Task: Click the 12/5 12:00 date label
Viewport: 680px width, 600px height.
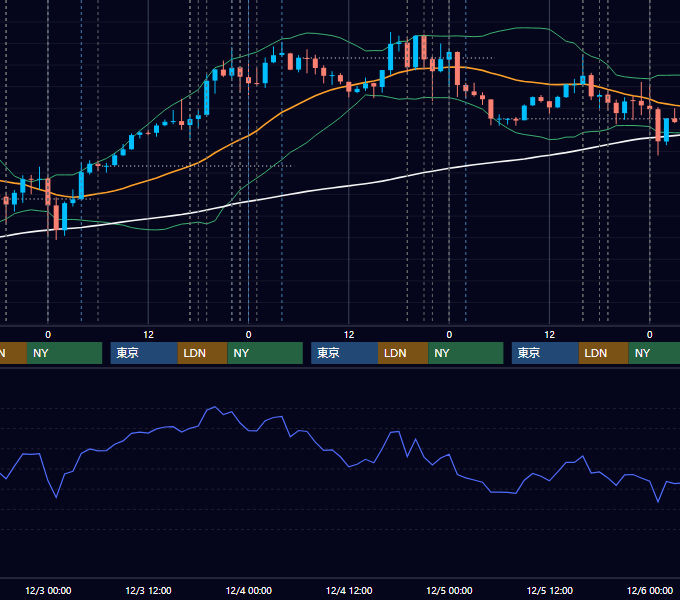Action: tap(549, 590)
